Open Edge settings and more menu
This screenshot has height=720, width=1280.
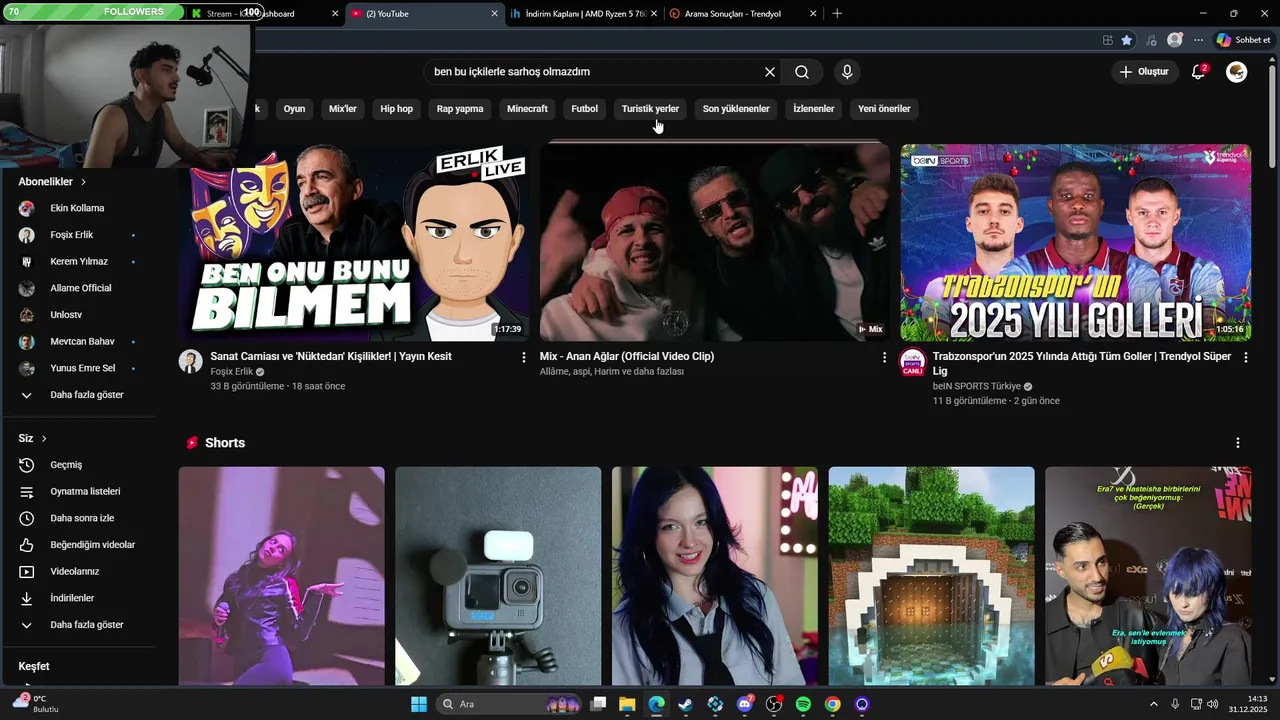coord(1198,40)
